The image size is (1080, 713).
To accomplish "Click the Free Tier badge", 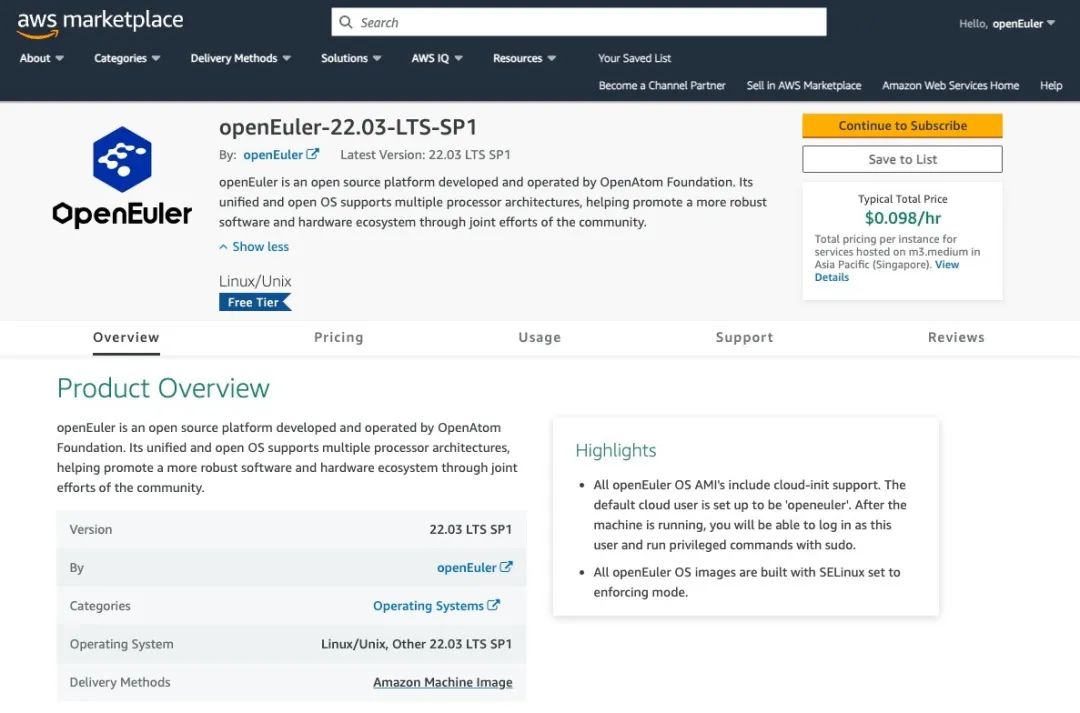I will 255,302.
